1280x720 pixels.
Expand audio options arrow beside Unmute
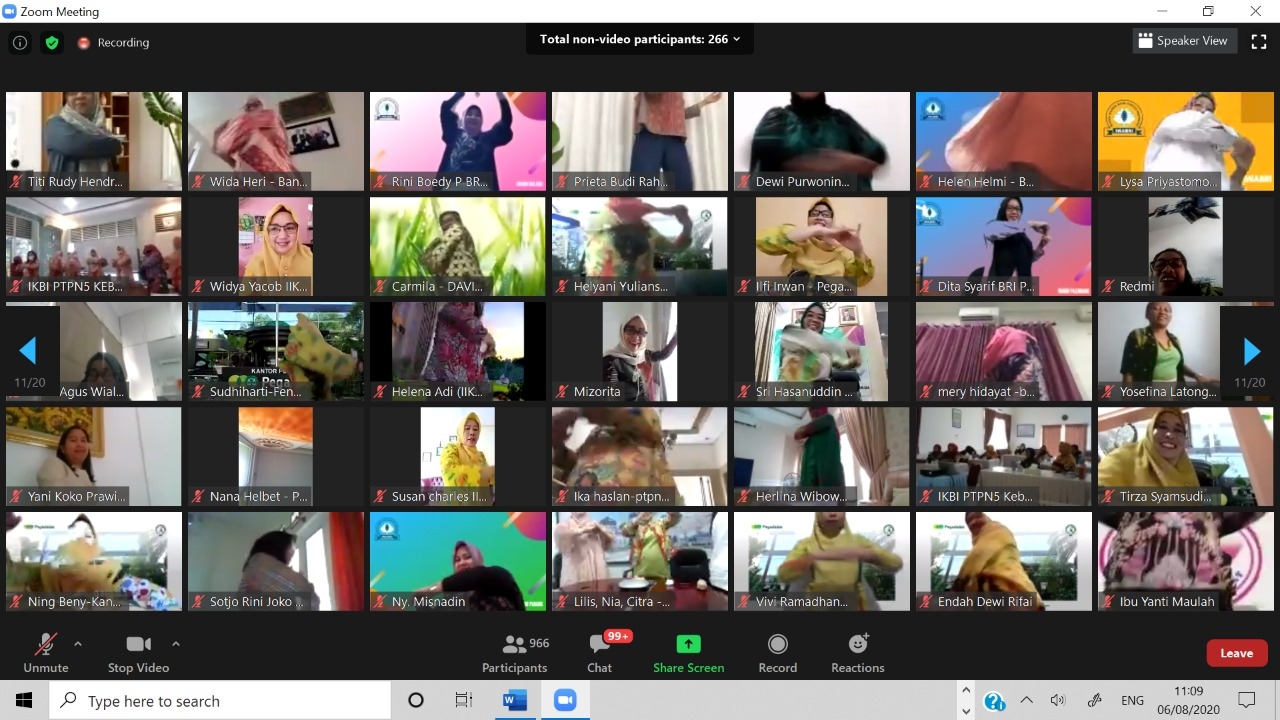pos(78,644)
